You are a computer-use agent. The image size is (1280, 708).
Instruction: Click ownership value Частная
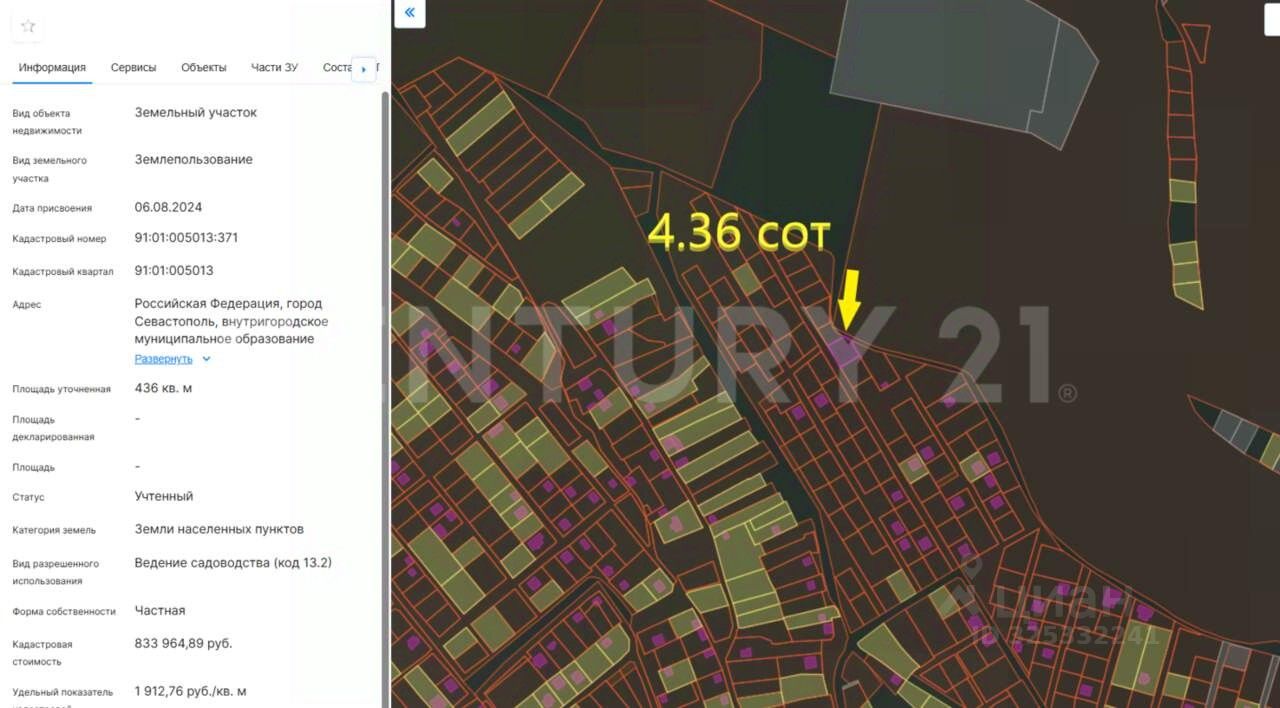point(160,610)
